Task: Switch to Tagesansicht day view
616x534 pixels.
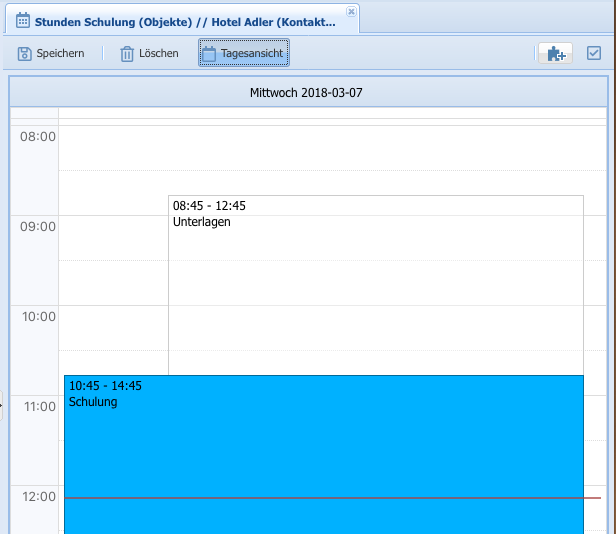Action: pos(243,54)
